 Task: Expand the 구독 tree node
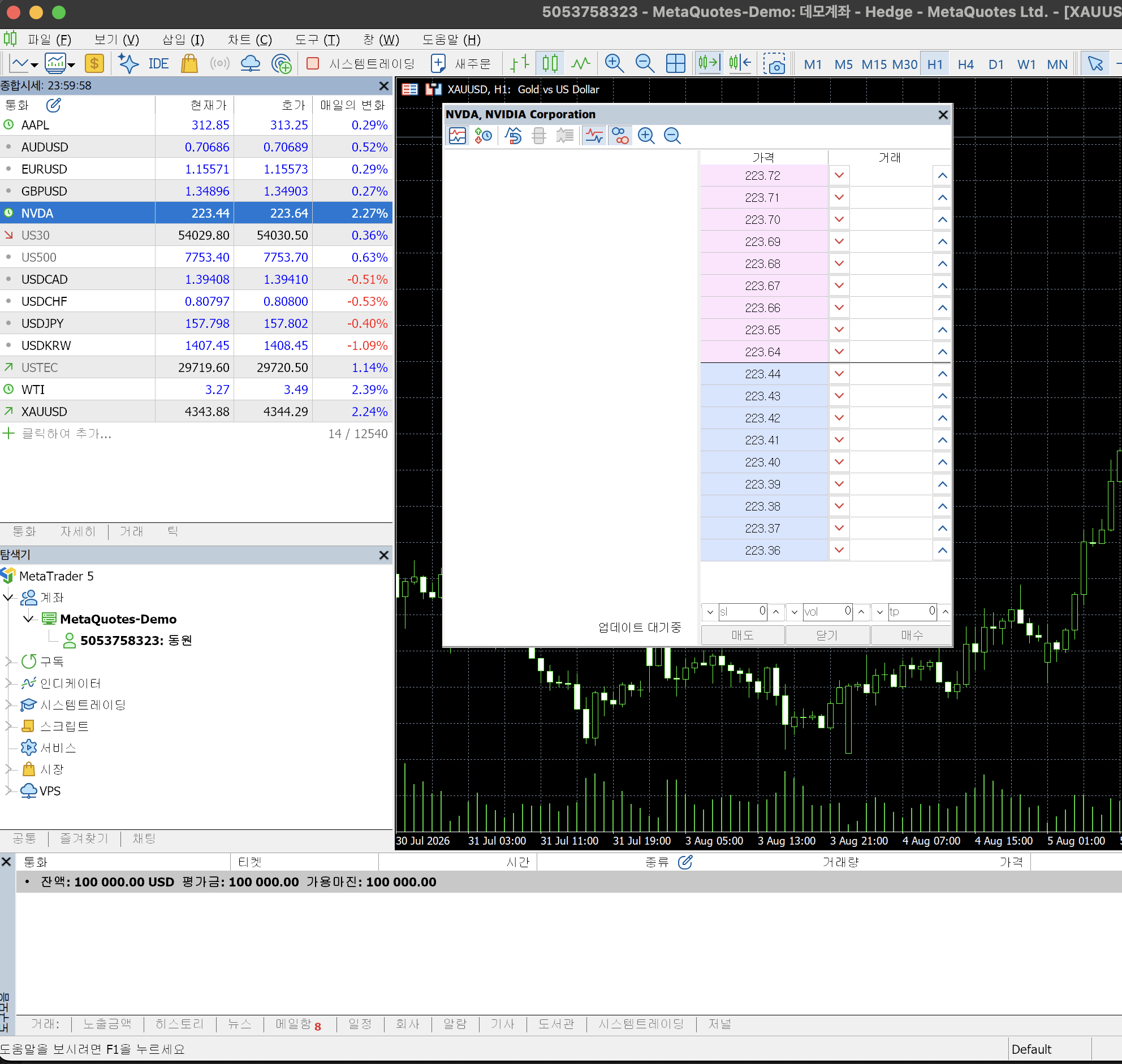8,661
